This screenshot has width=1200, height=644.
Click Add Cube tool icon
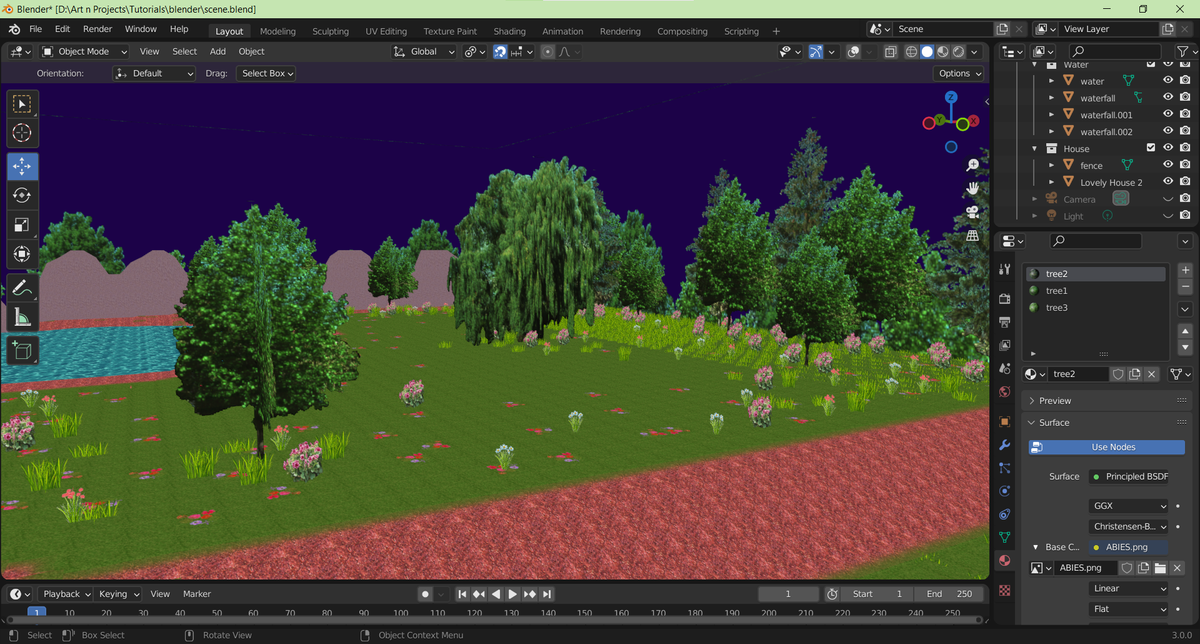click(23, 350)
